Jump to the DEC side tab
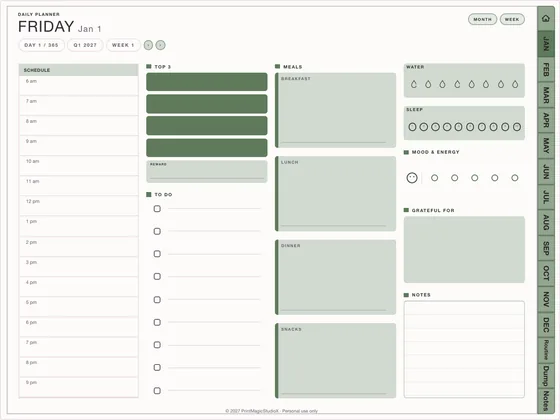 [x=546, y=324]
